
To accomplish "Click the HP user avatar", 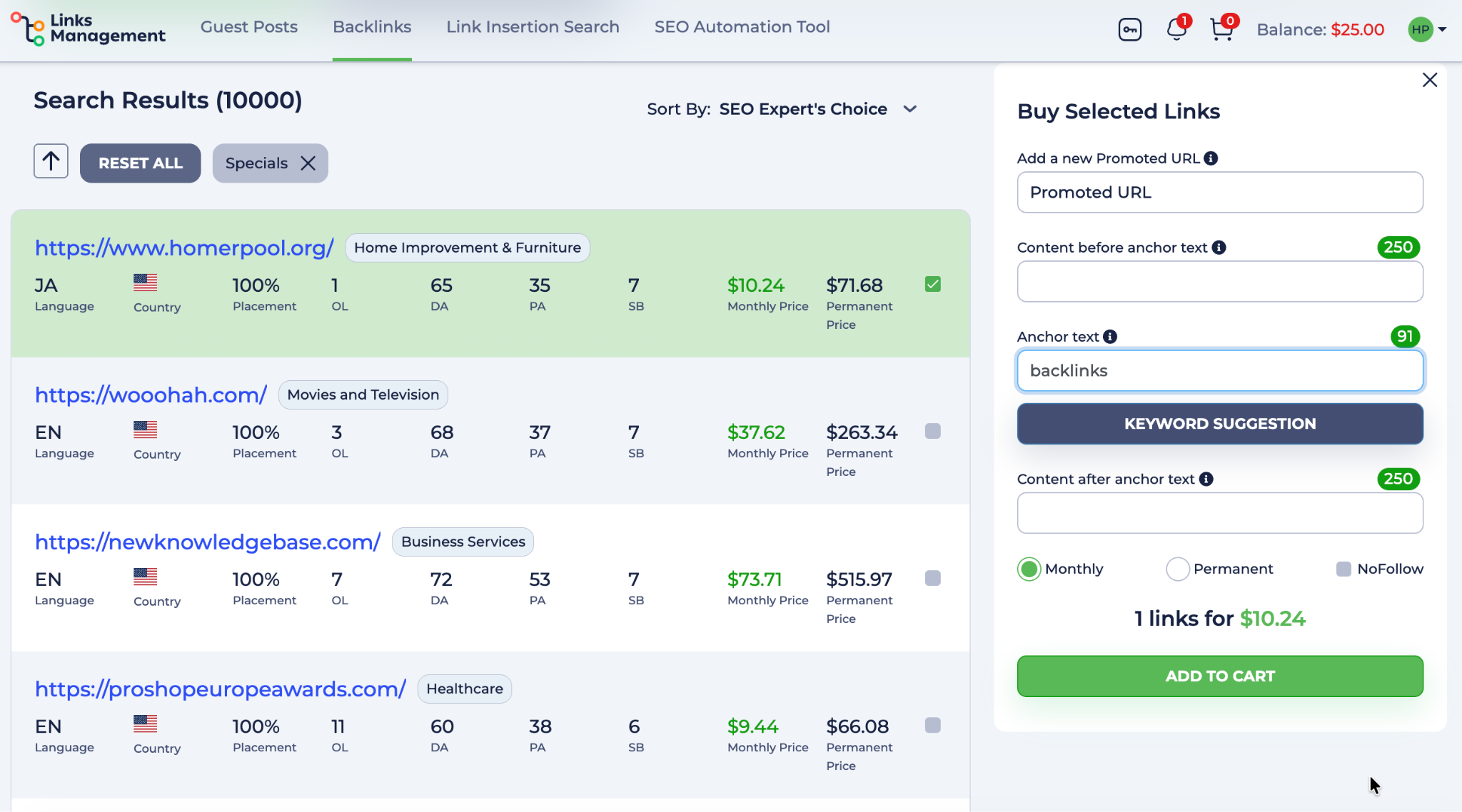I will pos(1421,29).
